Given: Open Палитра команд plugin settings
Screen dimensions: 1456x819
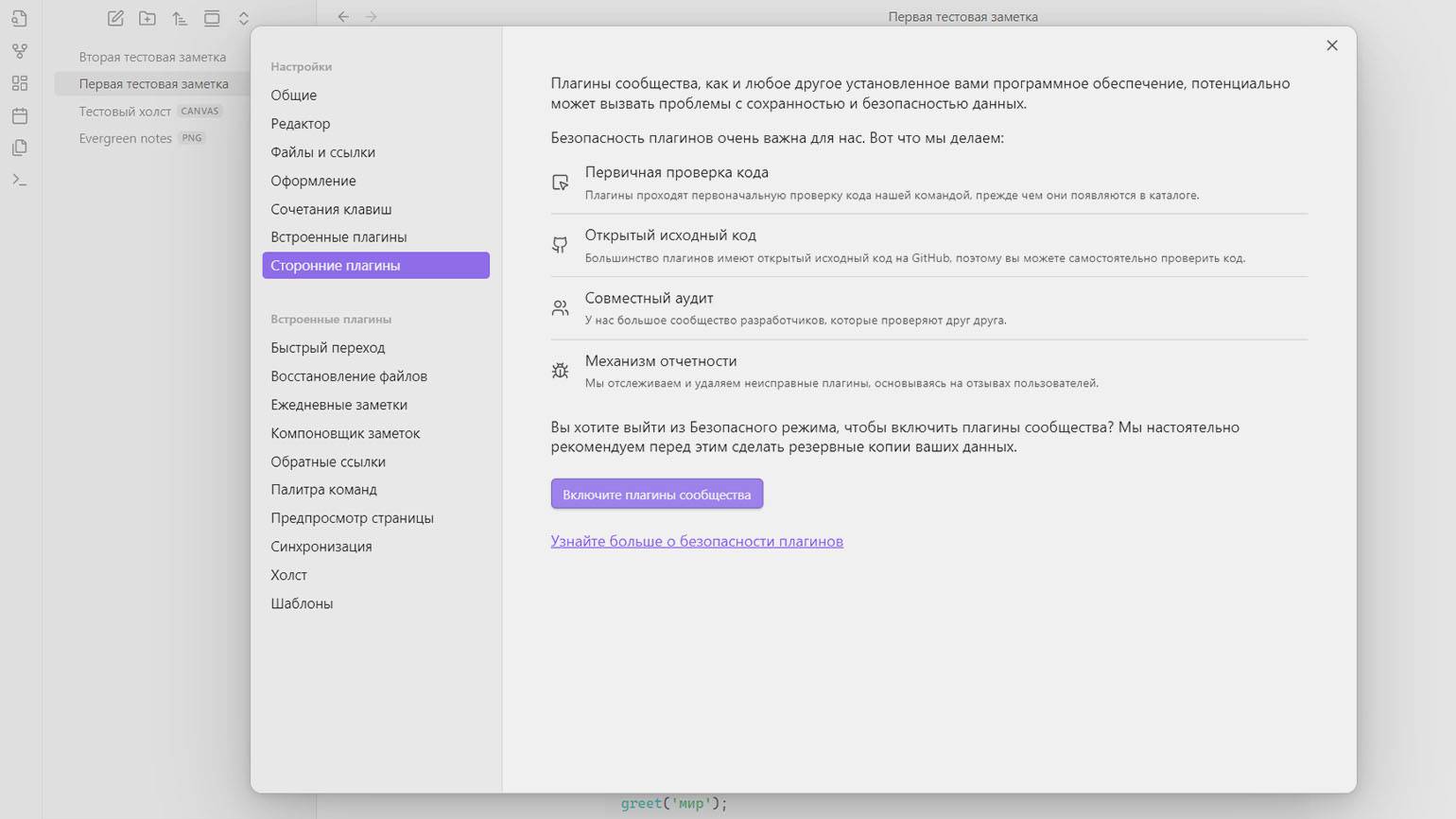Looking at the screenshot, I should (x=376, y=490).
